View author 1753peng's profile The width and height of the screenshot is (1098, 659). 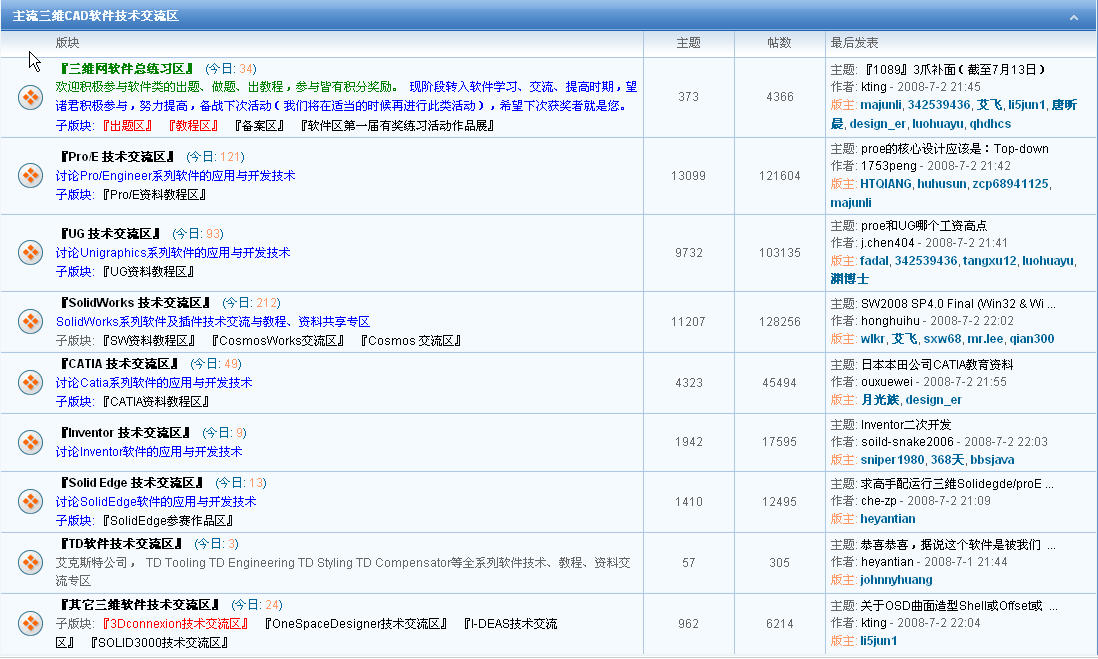tap(889, 166)
